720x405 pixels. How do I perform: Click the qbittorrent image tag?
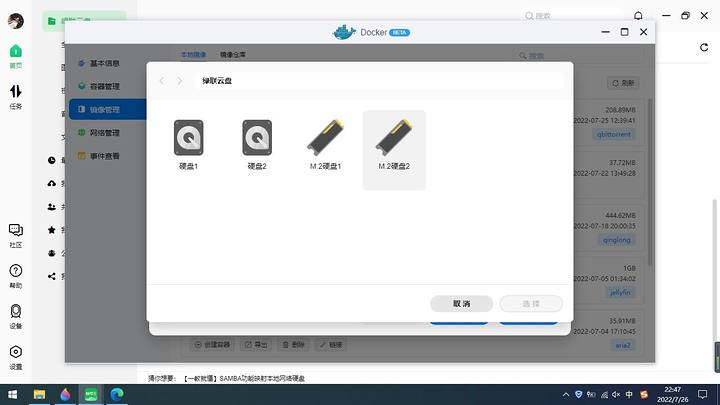click(613, 135)
